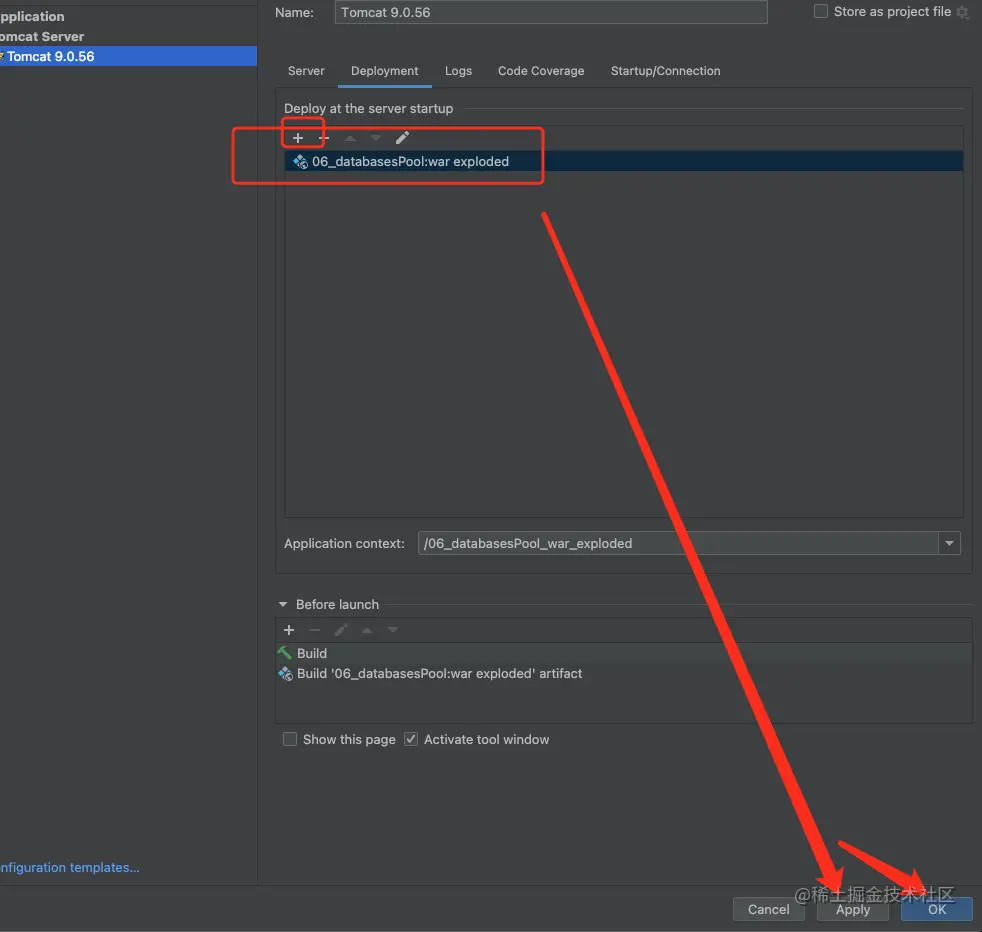Select 06_databasesPool:war exploded deployment row
The width and height of the screenshot is (982, 932).
(x=624, y=162)
